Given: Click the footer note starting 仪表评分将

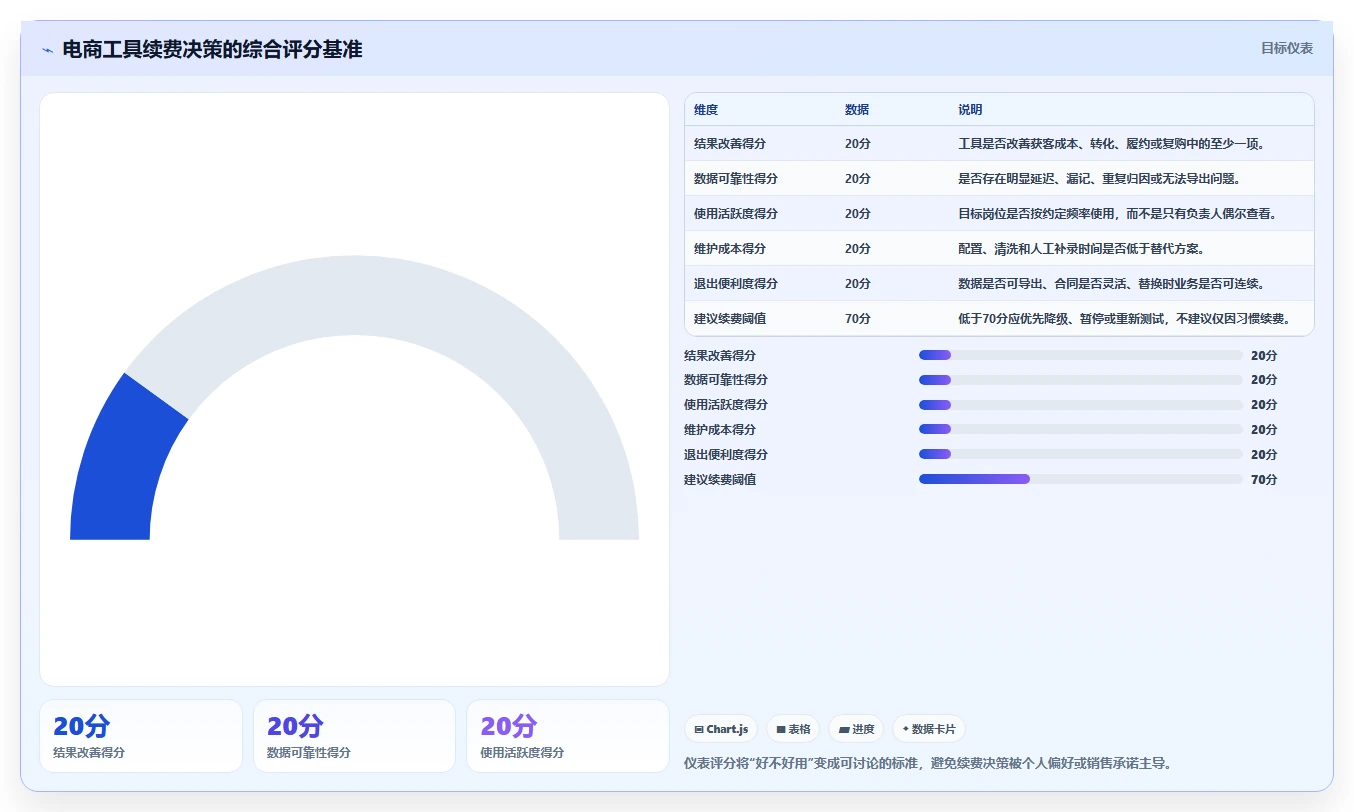Looking at the screenshot, I should [928, 763].
